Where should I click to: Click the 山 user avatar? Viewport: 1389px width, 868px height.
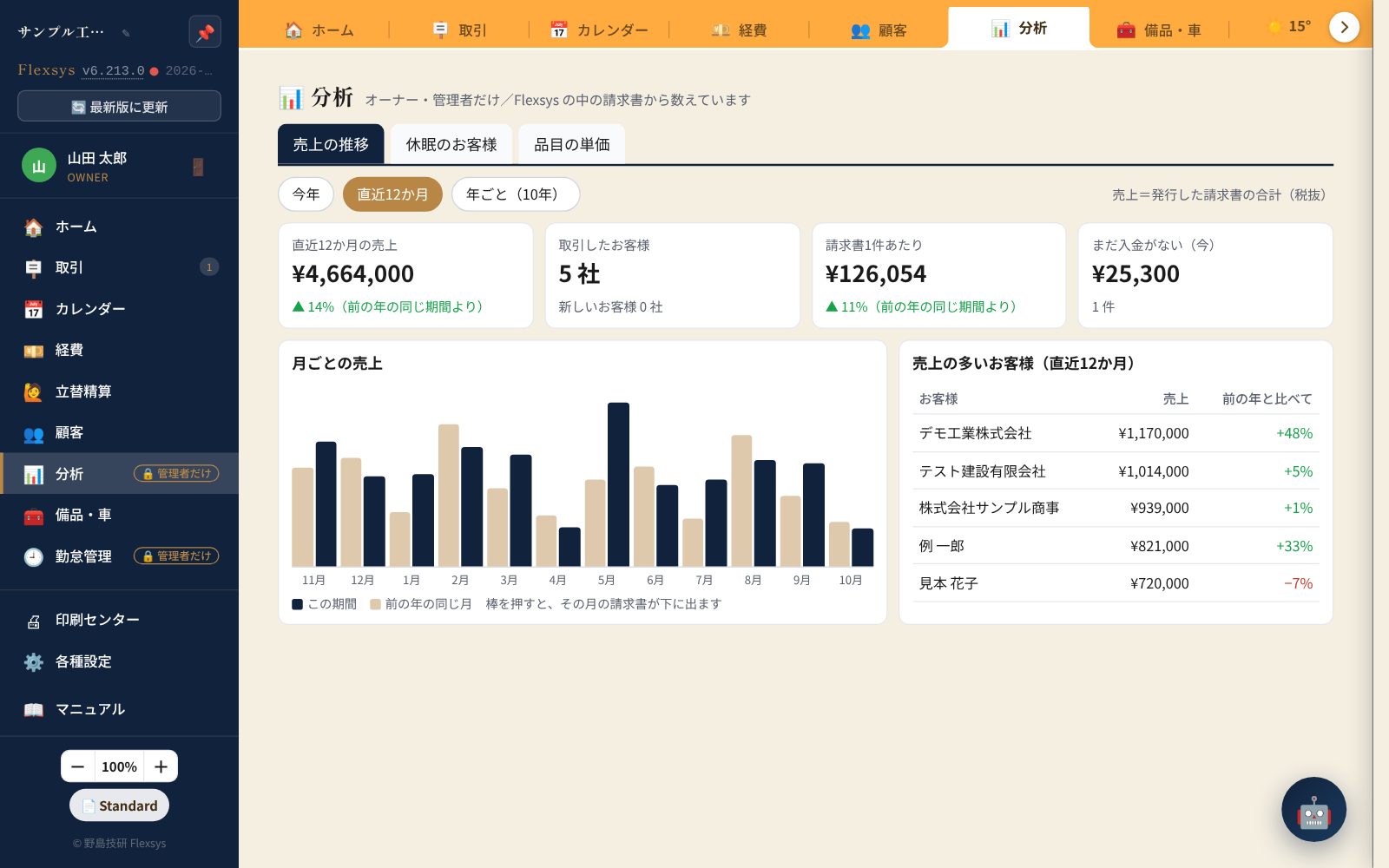tap(39, 166)
